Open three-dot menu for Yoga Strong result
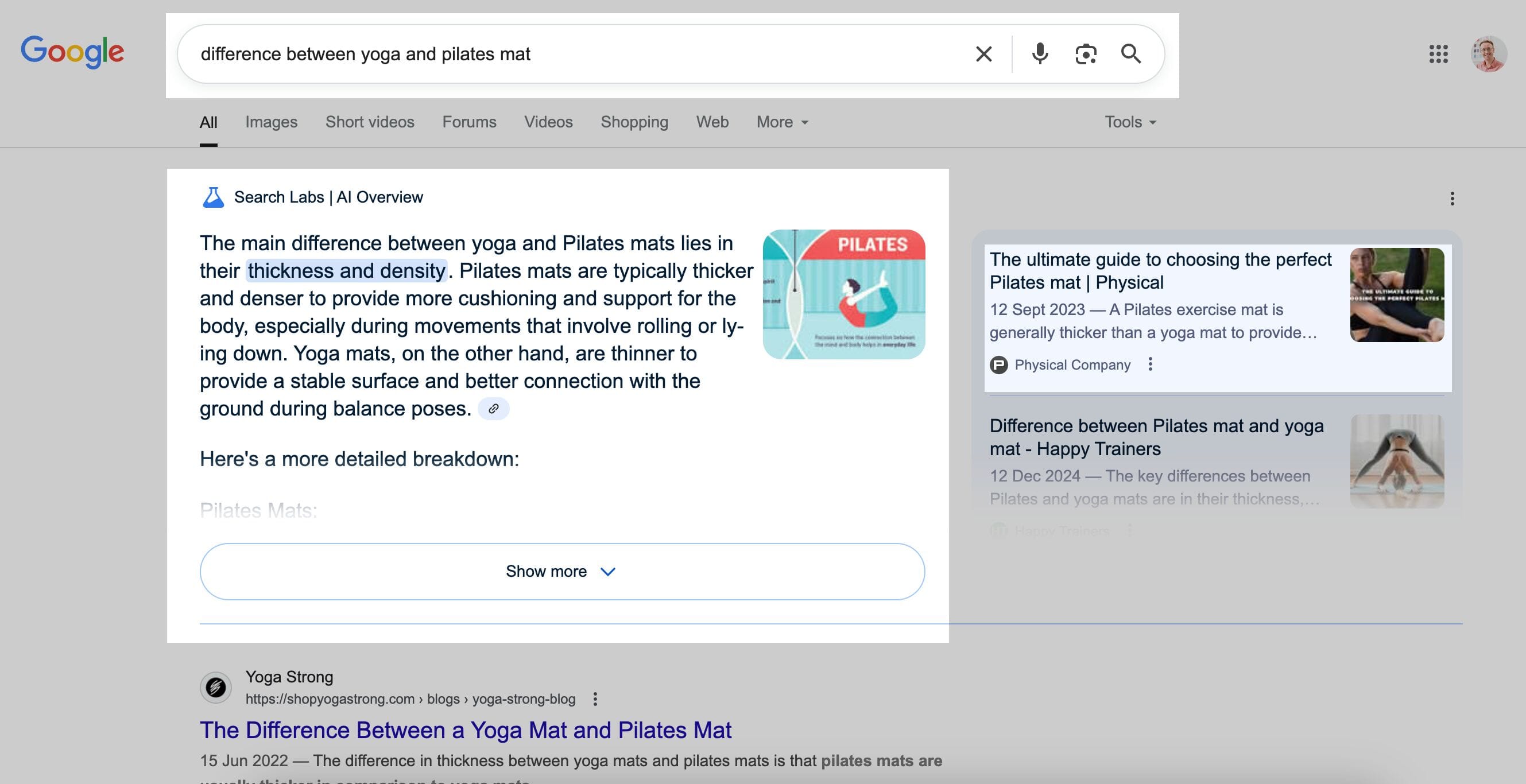This screenshot has height=784, width=1526. click(595, 698)
